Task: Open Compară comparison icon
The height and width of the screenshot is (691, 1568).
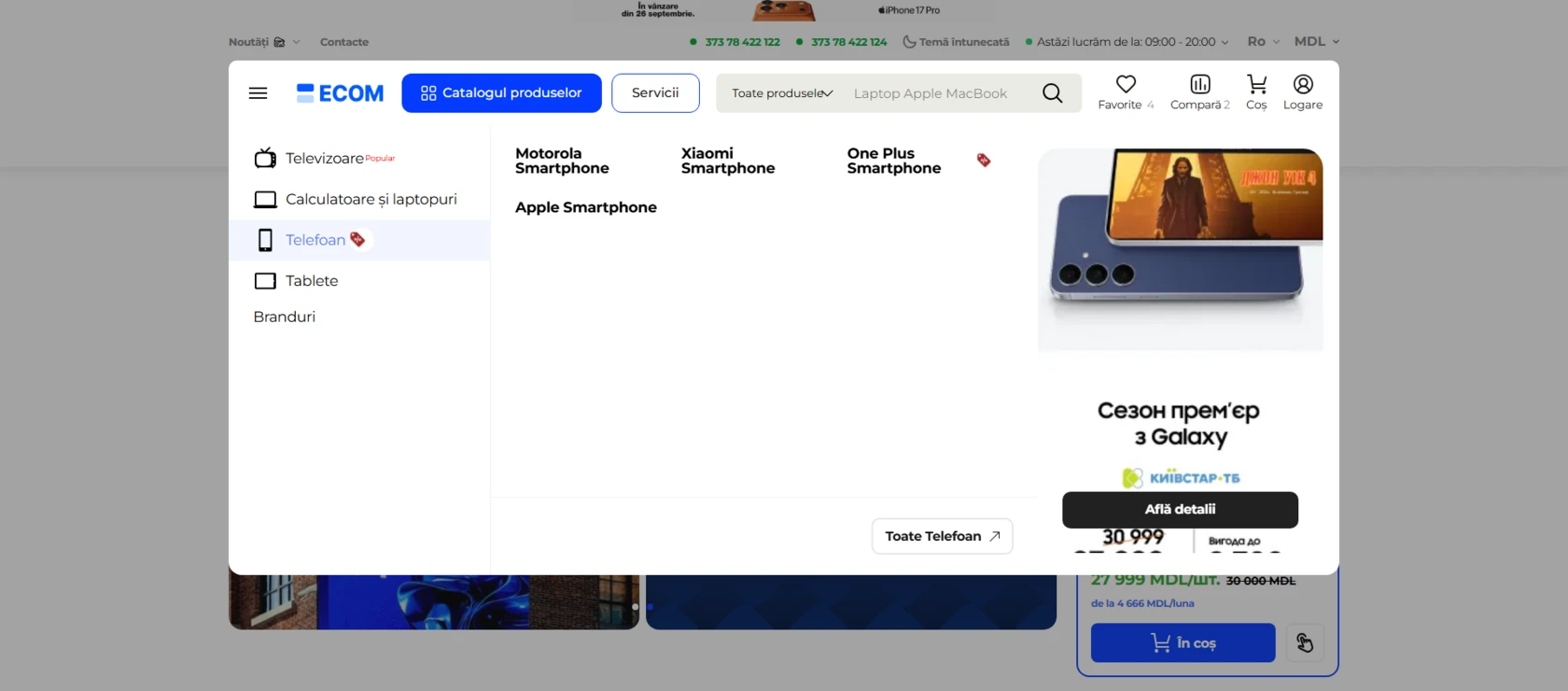Action: click(1200, 84)
